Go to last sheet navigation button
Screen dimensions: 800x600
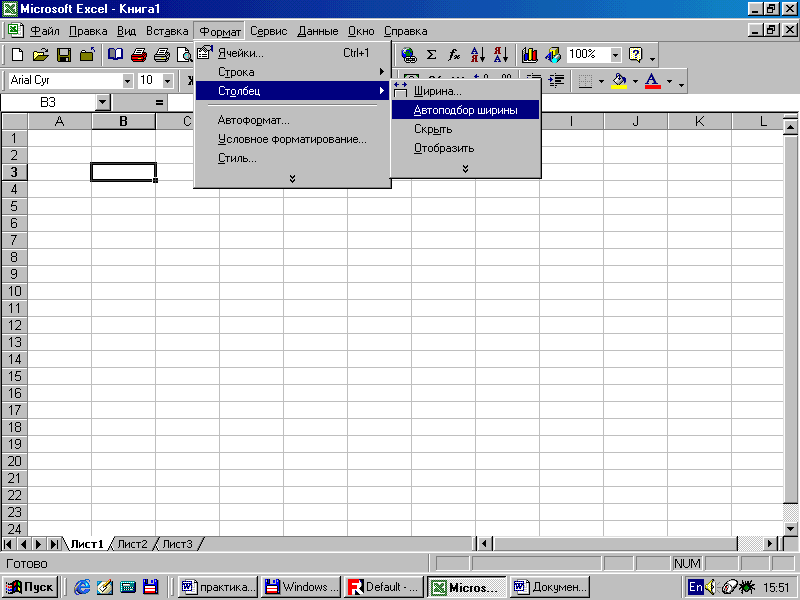coord(54,544)
